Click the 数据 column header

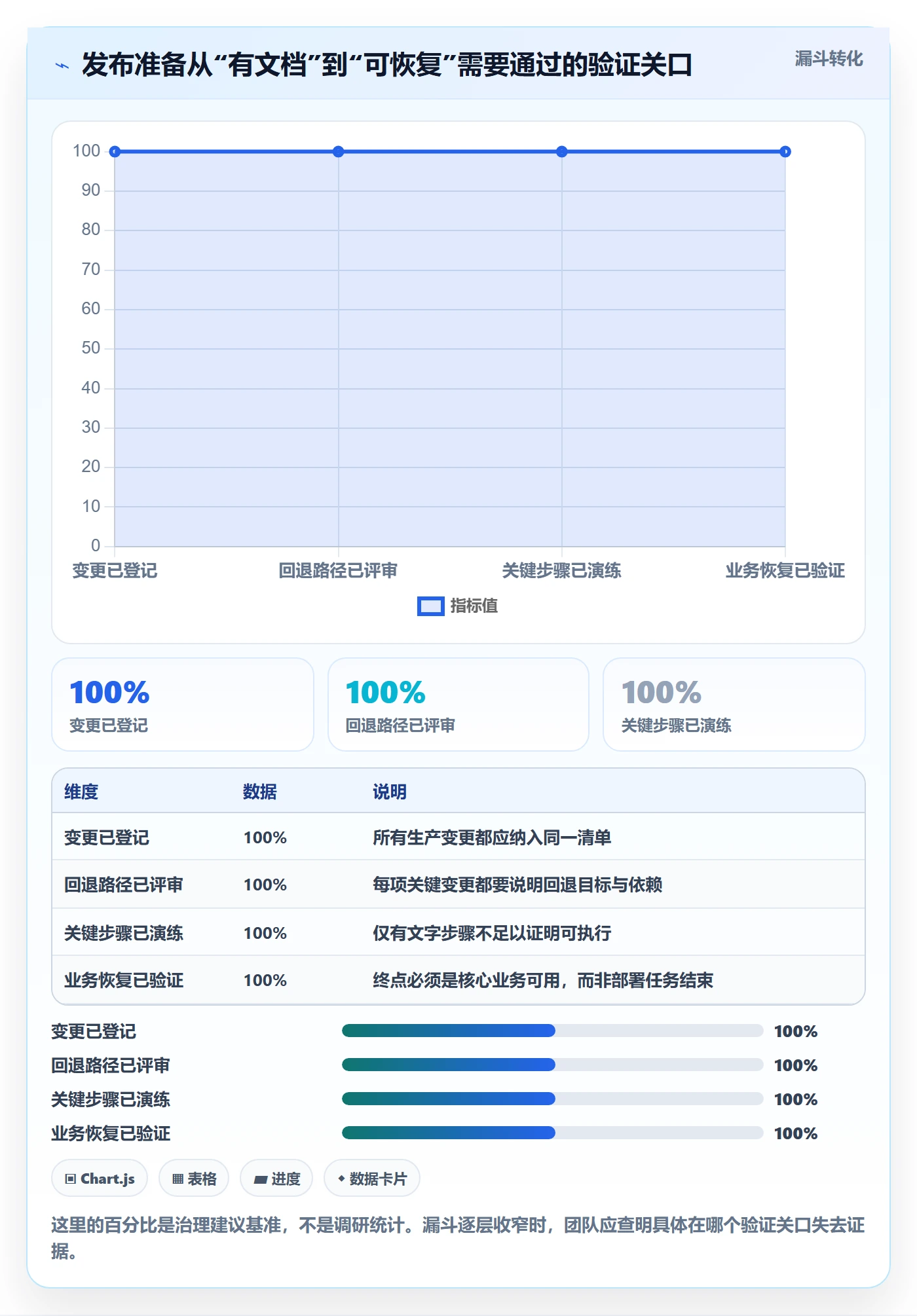pos(260,792)
